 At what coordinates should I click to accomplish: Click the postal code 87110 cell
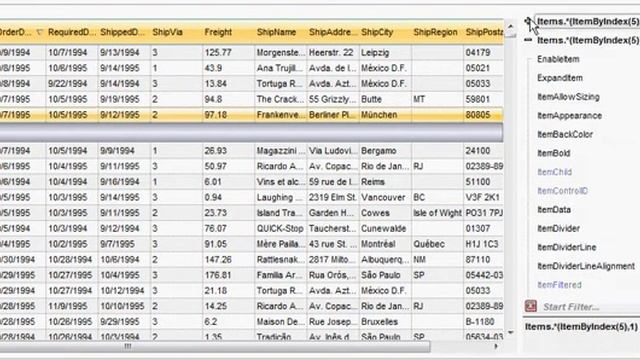[484, 259]
